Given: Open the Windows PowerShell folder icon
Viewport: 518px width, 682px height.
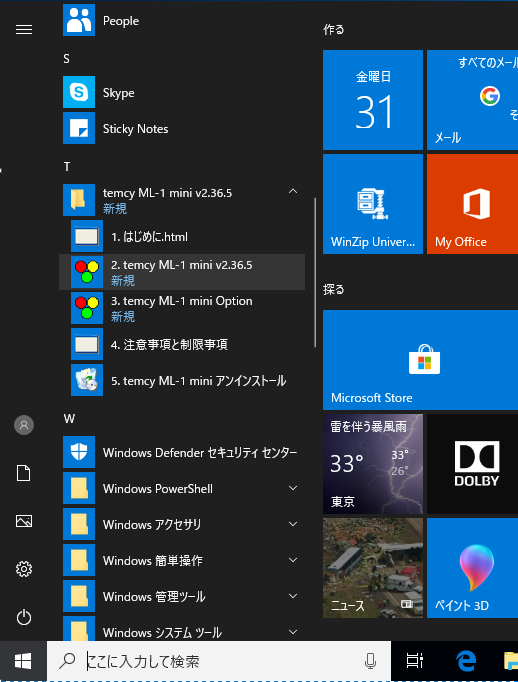Looking at the screenshot, I should [79, 488].
